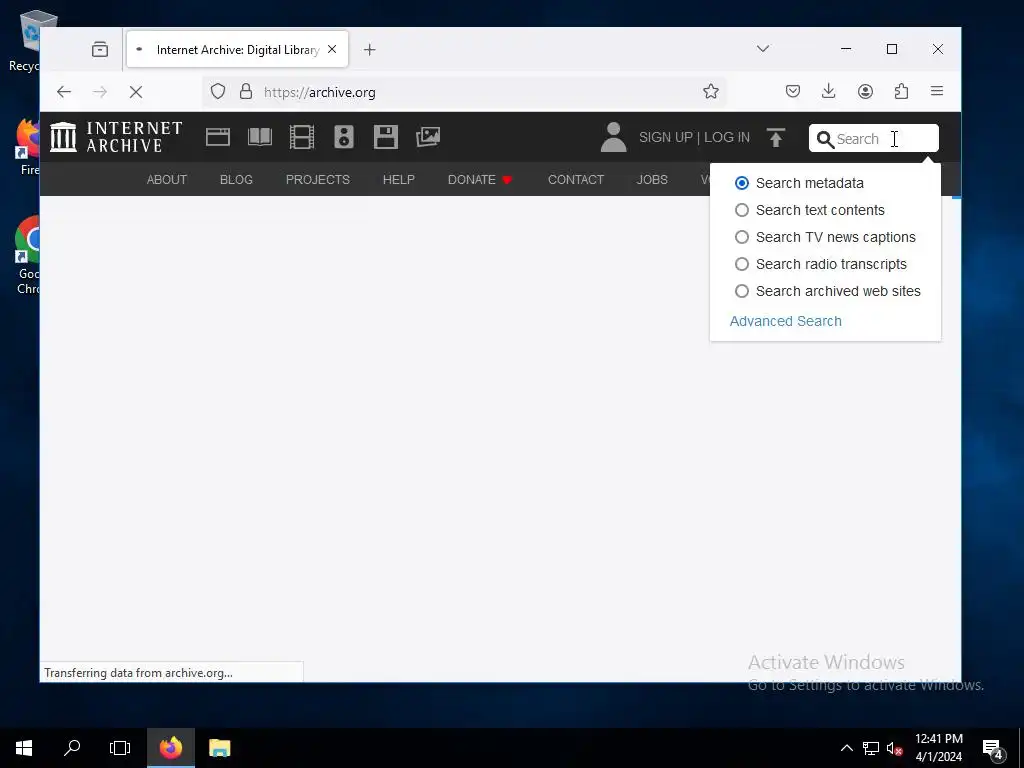1024x768 pixels.
Task: Open the JOBS menu item
Action: [x=652, y=180]
